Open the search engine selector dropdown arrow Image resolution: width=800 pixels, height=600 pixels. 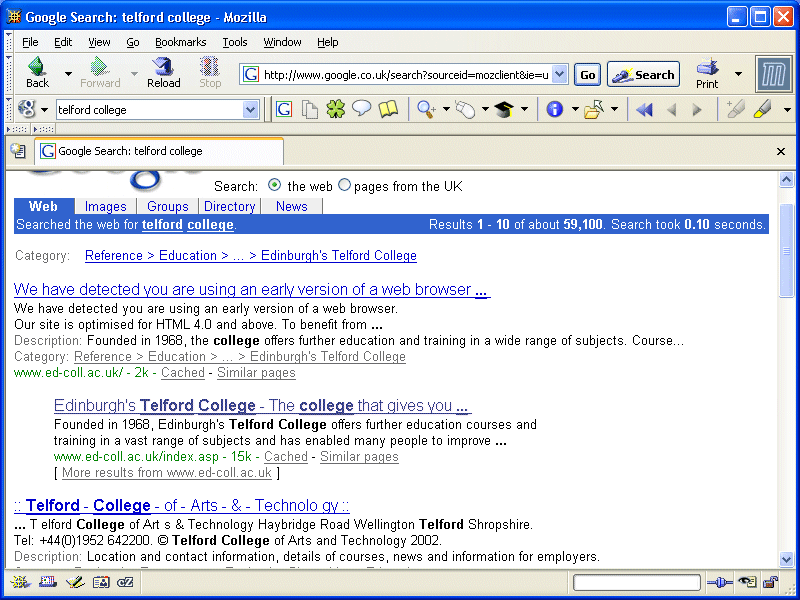click(44, 110)
